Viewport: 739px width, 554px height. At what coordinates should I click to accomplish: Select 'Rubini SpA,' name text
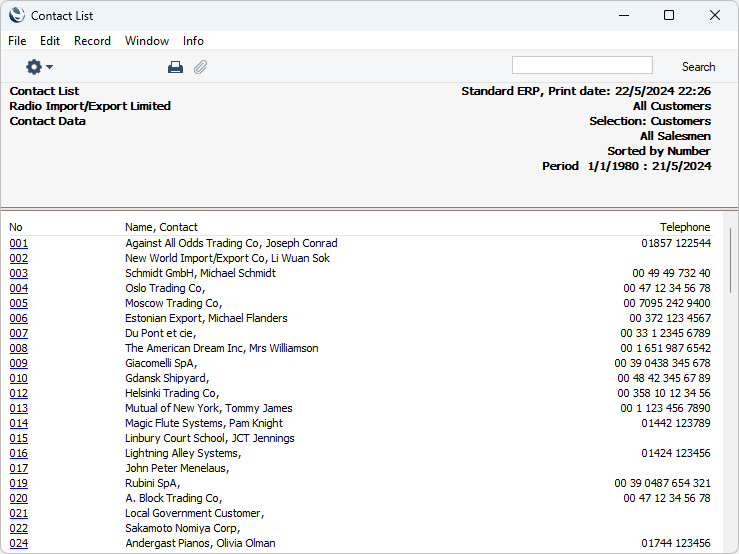(x=152, y=483)
